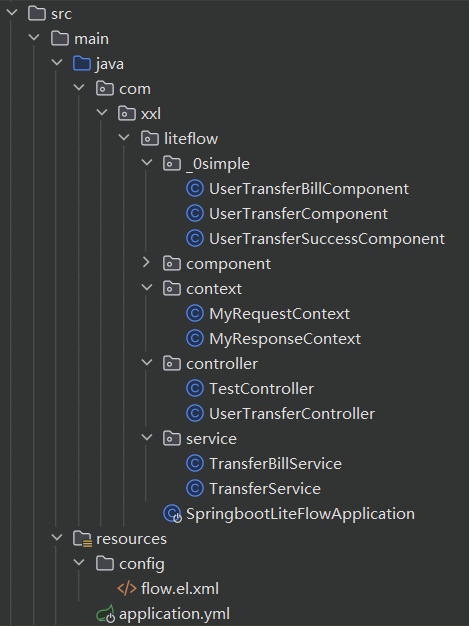Collapse the service package arrow

click(147, 437)
